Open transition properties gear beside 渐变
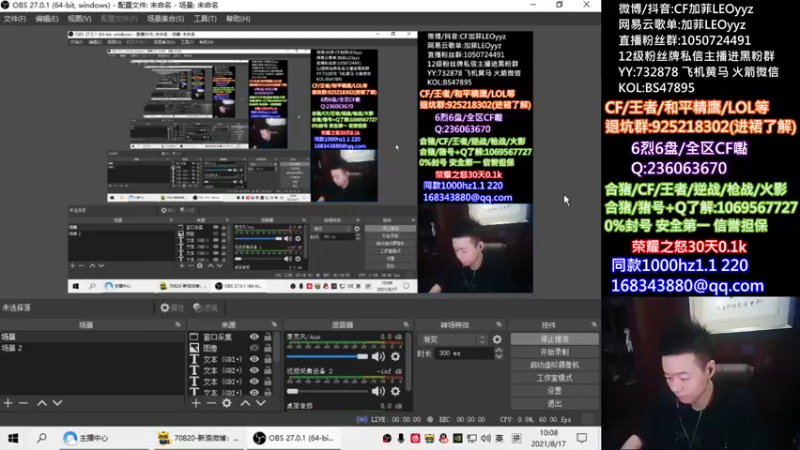 tap(497, 339)
